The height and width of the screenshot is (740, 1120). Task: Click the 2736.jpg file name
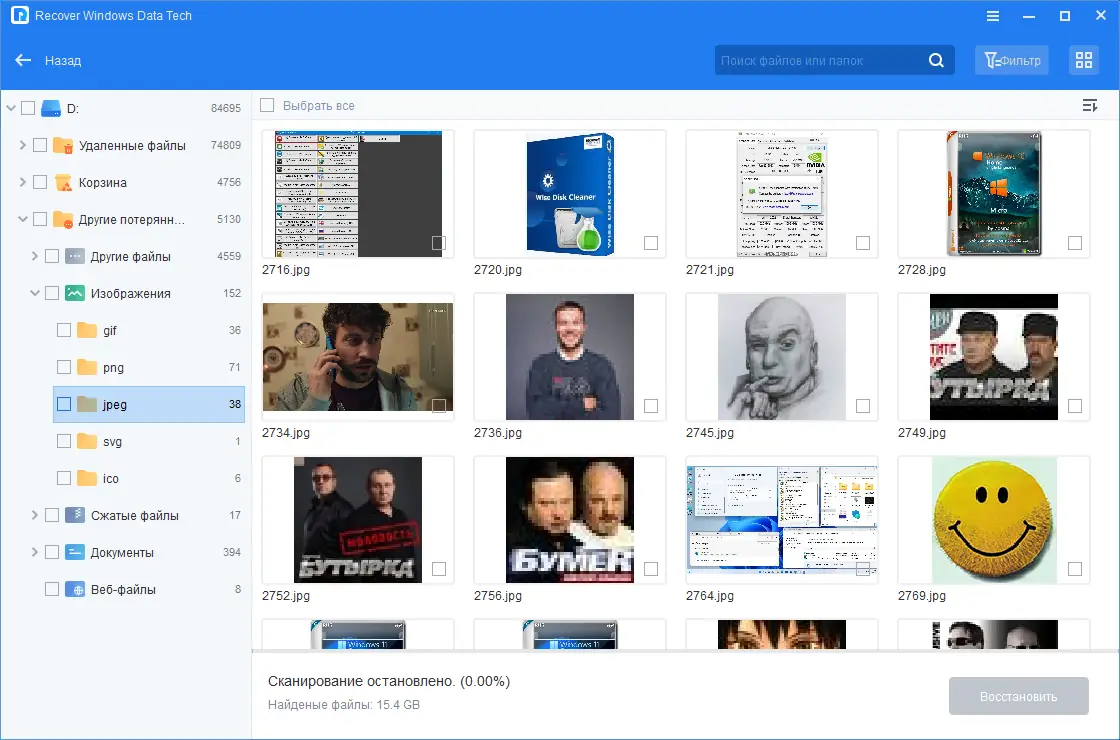(x=498, y=433)
